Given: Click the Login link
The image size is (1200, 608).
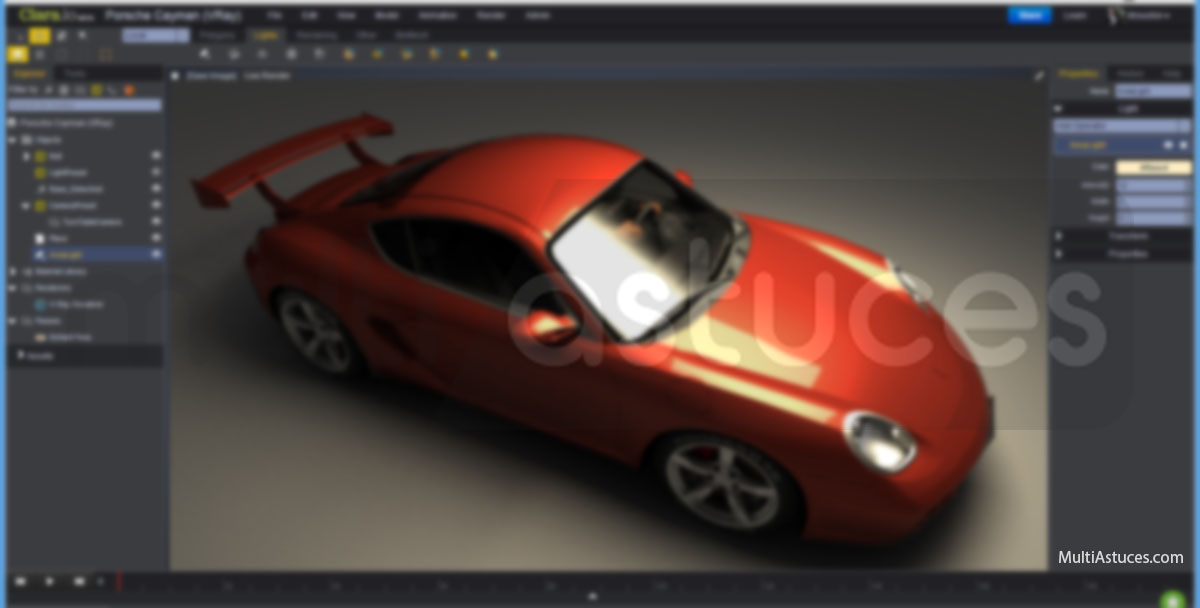Looking at the screenshot, I should point(1075,16).
